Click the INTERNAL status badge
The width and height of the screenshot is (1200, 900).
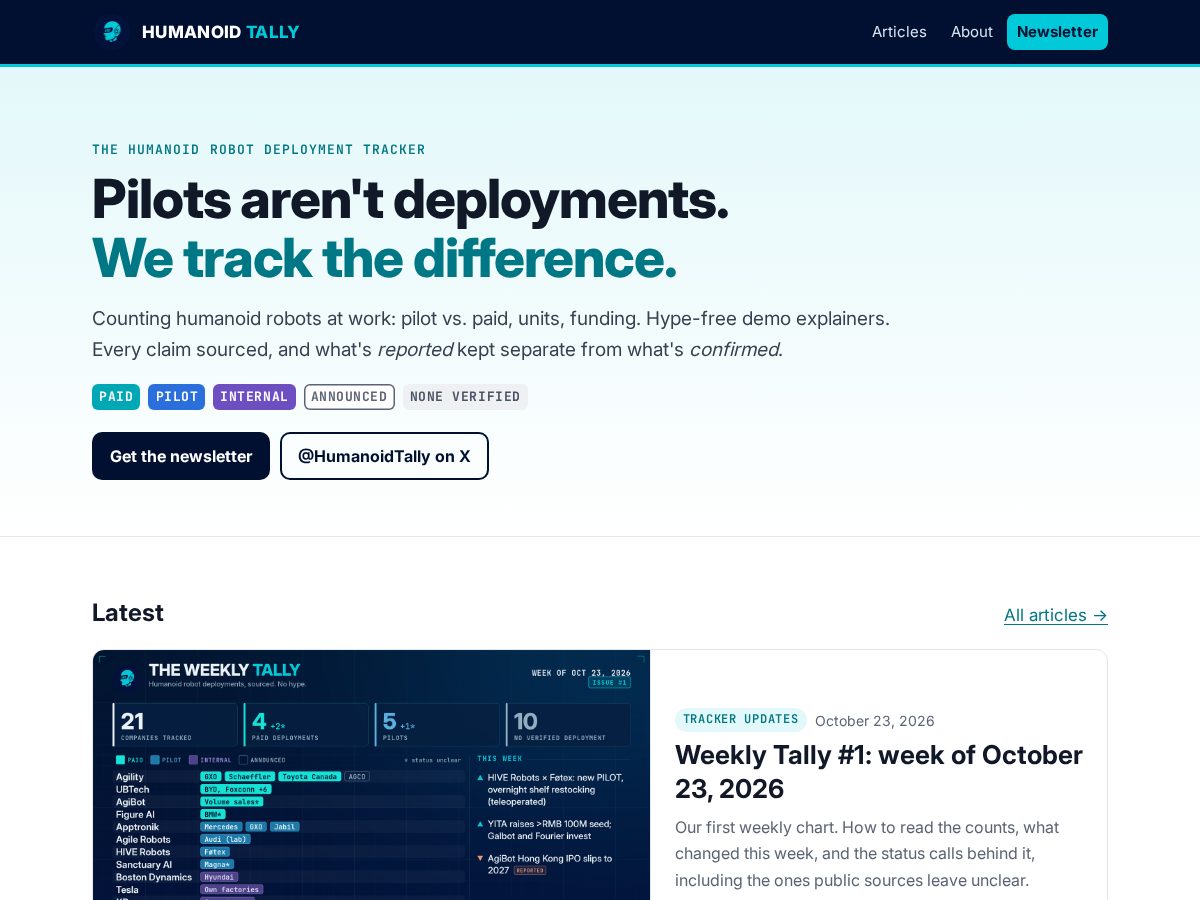point(254,397)
